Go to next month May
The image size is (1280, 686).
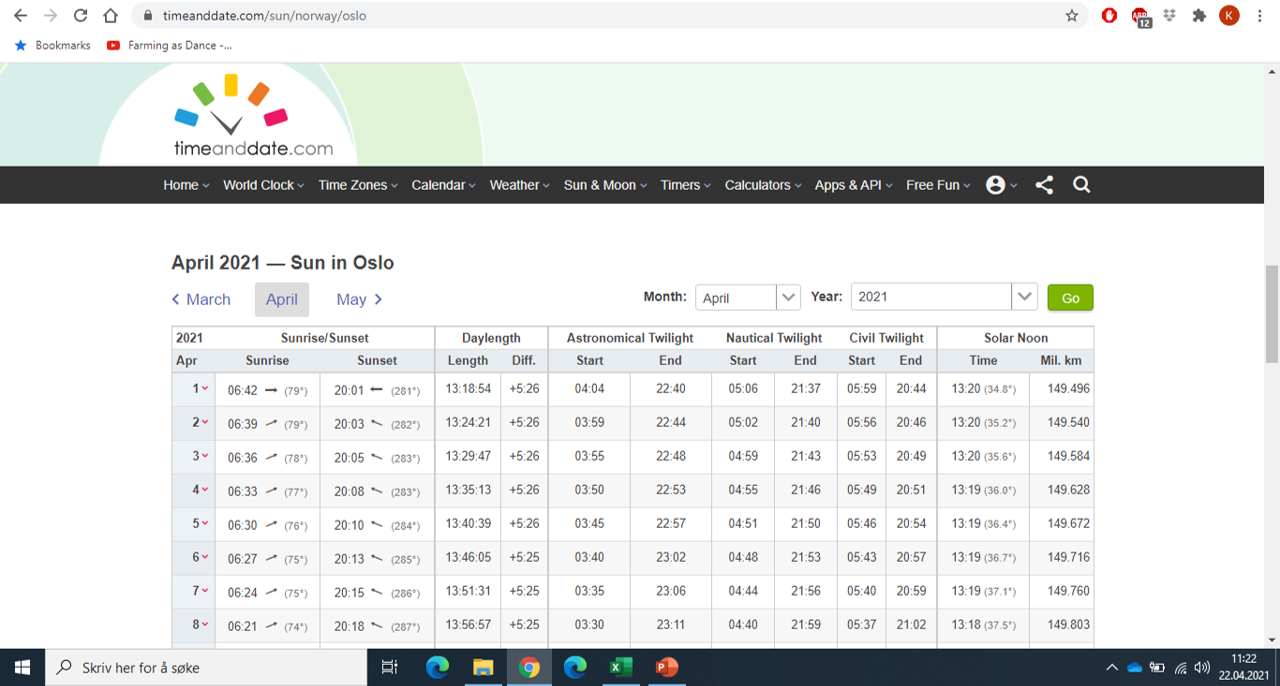tap(359, 299)
